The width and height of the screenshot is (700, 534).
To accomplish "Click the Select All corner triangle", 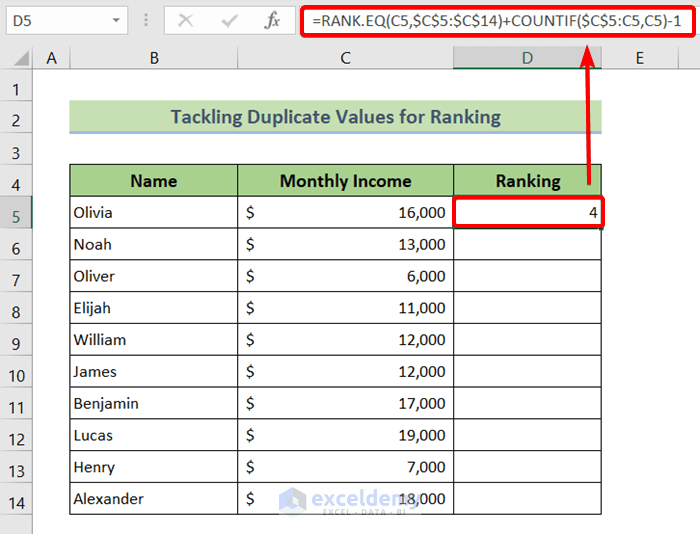I will click(21, 58).
